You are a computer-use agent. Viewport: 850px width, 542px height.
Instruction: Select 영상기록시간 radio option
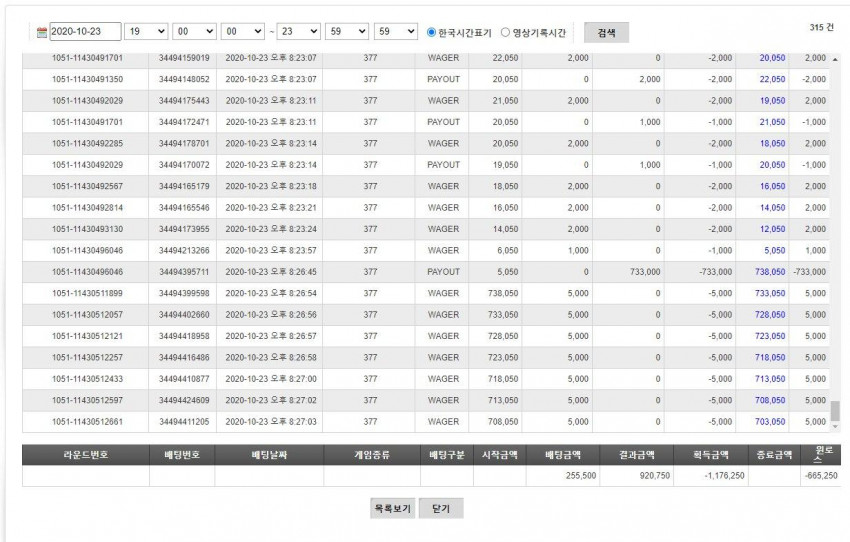[x=505, y=33]
